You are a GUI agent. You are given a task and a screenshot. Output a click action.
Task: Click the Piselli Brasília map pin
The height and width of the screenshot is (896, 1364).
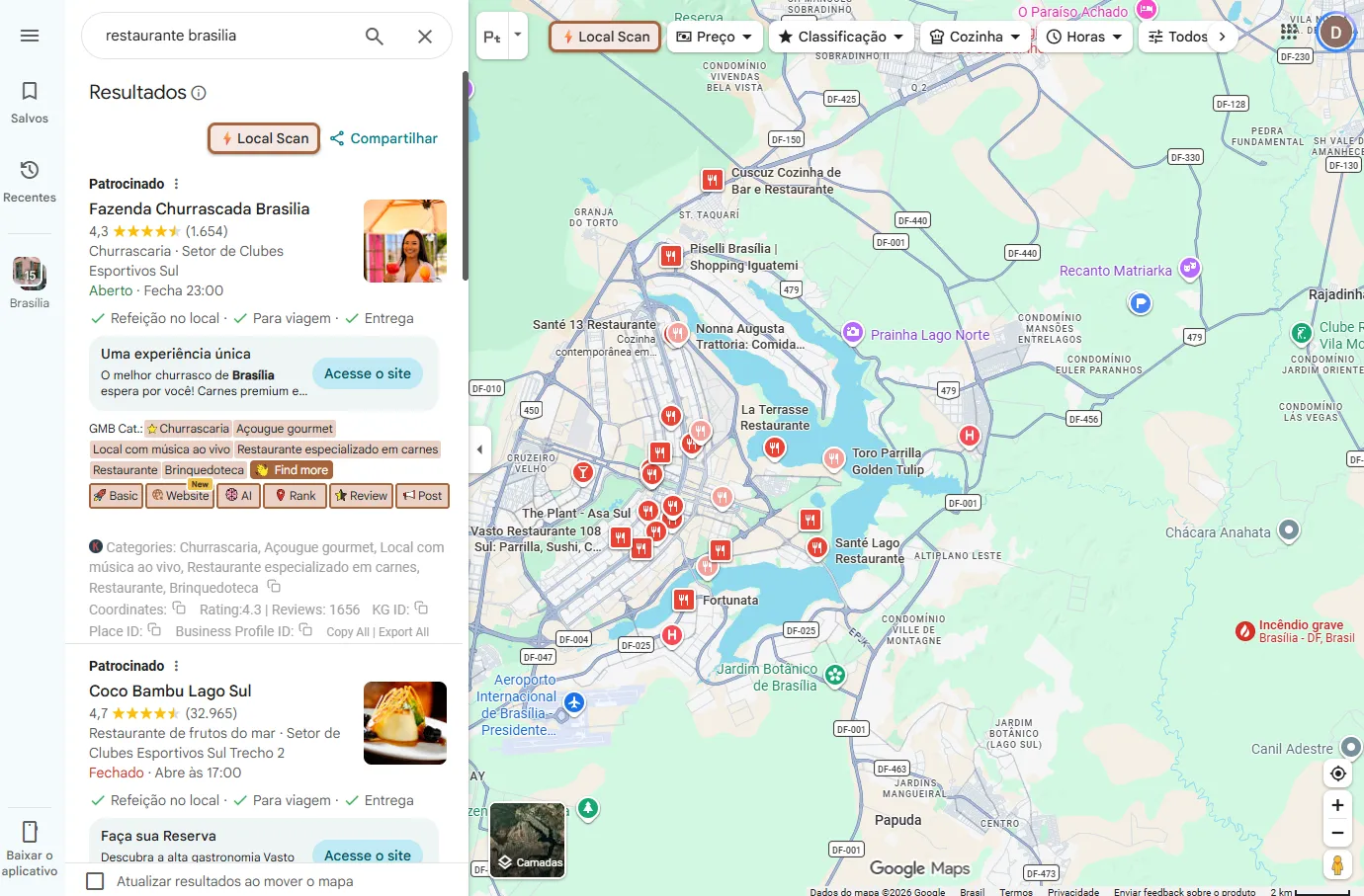coord(671,257)
